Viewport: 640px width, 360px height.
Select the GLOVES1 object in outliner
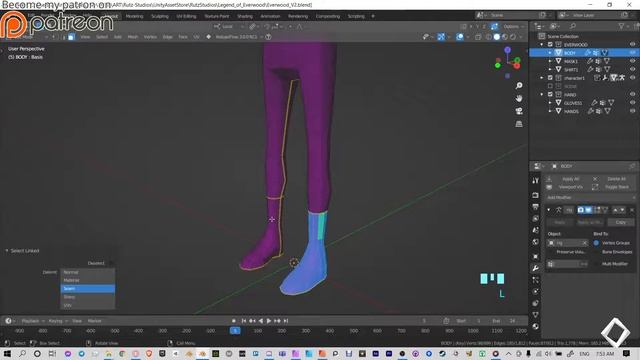point(573,103)
